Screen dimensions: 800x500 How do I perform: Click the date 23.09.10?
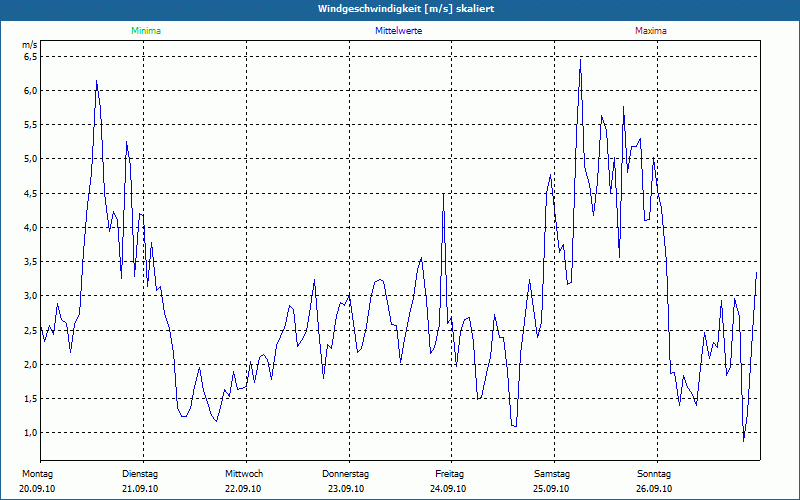coord(346,489)
